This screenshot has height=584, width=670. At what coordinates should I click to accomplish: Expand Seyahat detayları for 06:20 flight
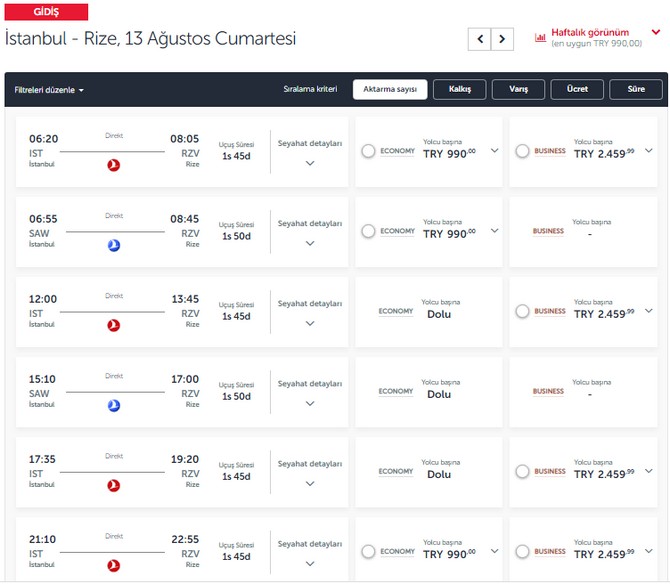(310, 162)
